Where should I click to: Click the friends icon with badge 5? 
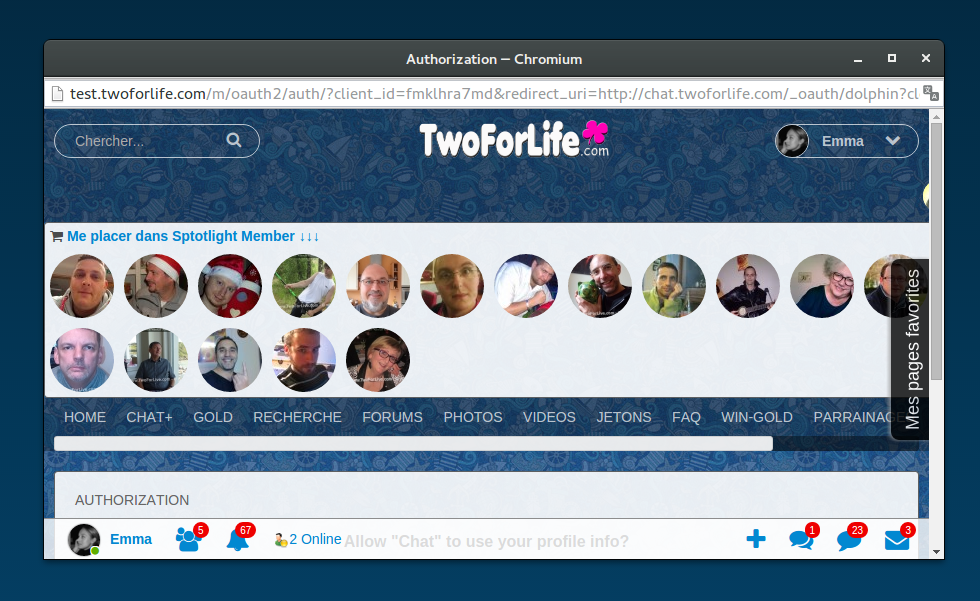tap(189, 539)
